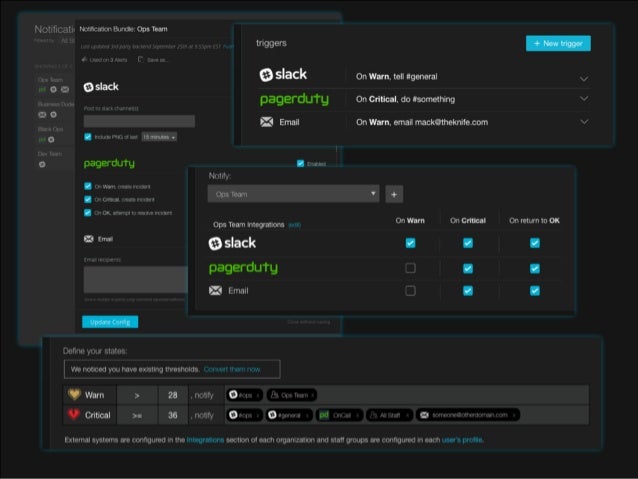Click the email icon under Ops Team sidebar entry
638x479 pixels.
(65, 90)
